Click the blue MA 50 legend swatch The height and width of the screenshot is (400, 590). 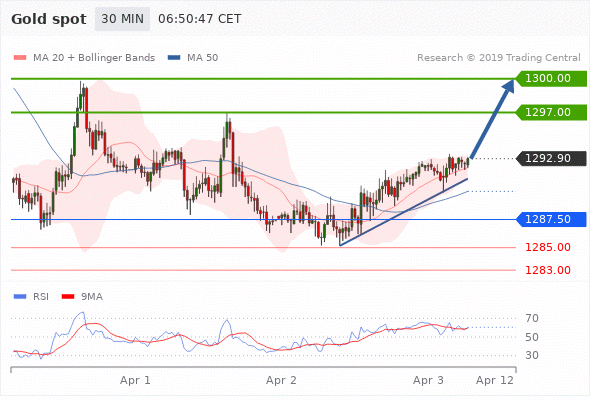tap(174, 58)
